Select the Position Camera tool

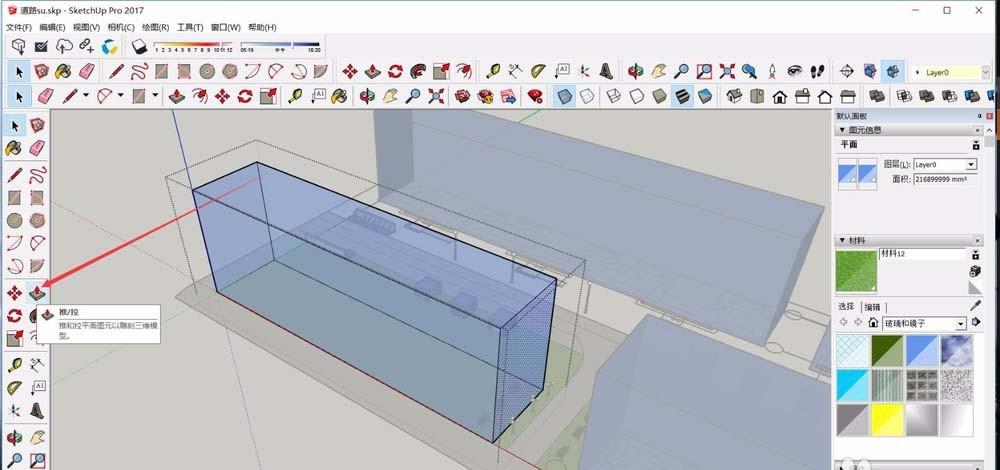[x=772, y=71]
